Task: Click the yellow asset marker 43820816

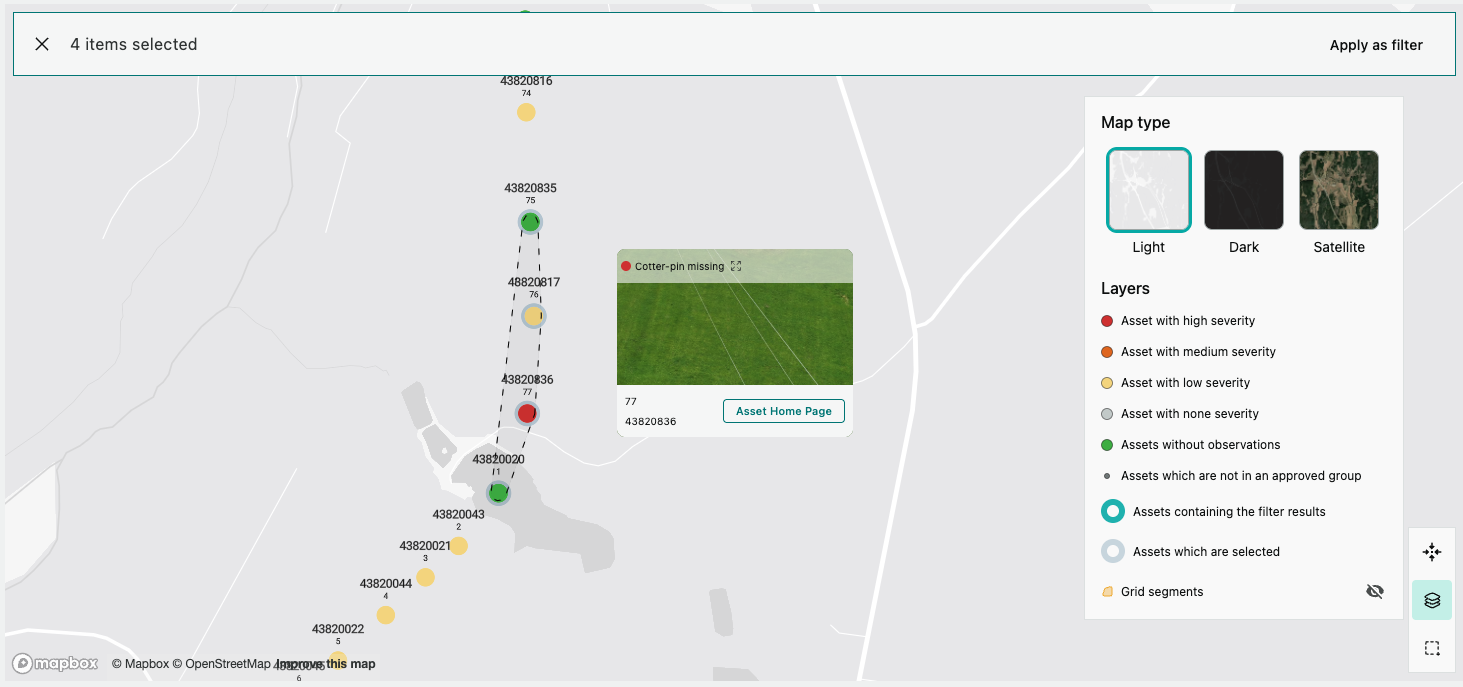Action: (526, 112)
